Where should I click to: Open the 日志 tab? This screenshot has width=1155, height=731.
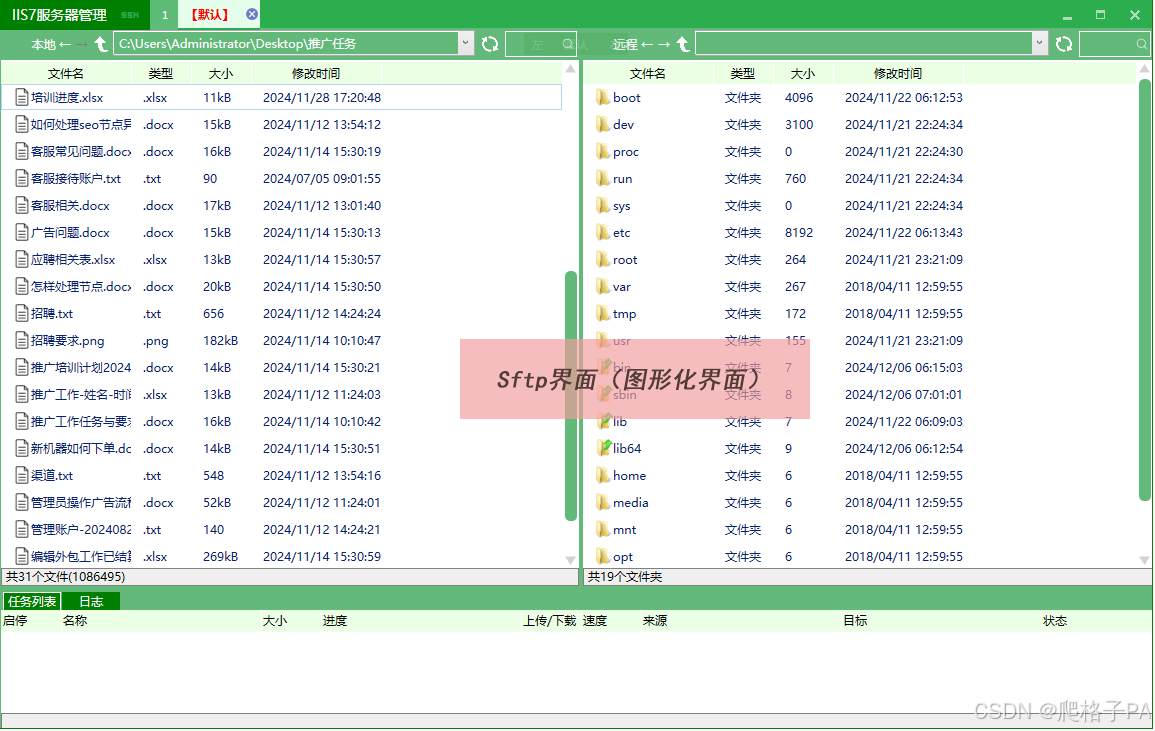click(91, 601)
